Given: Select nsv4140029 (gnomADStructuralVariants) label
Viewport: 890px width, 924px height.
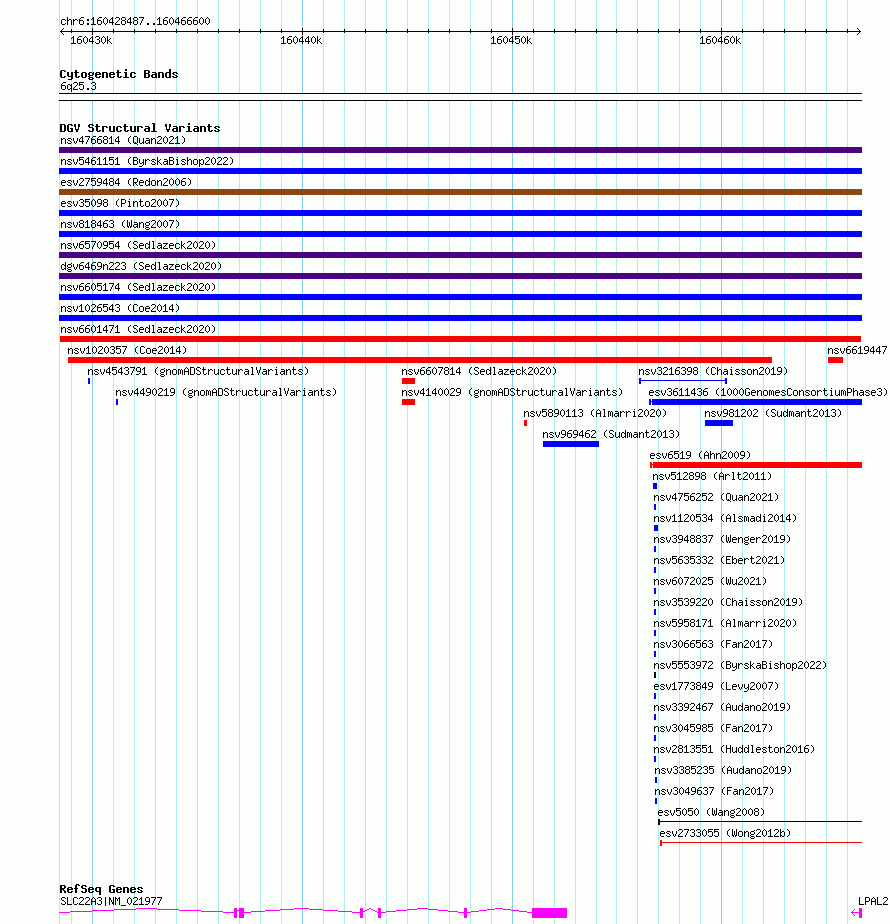Looking at the screenshot, I should point(512,392).
